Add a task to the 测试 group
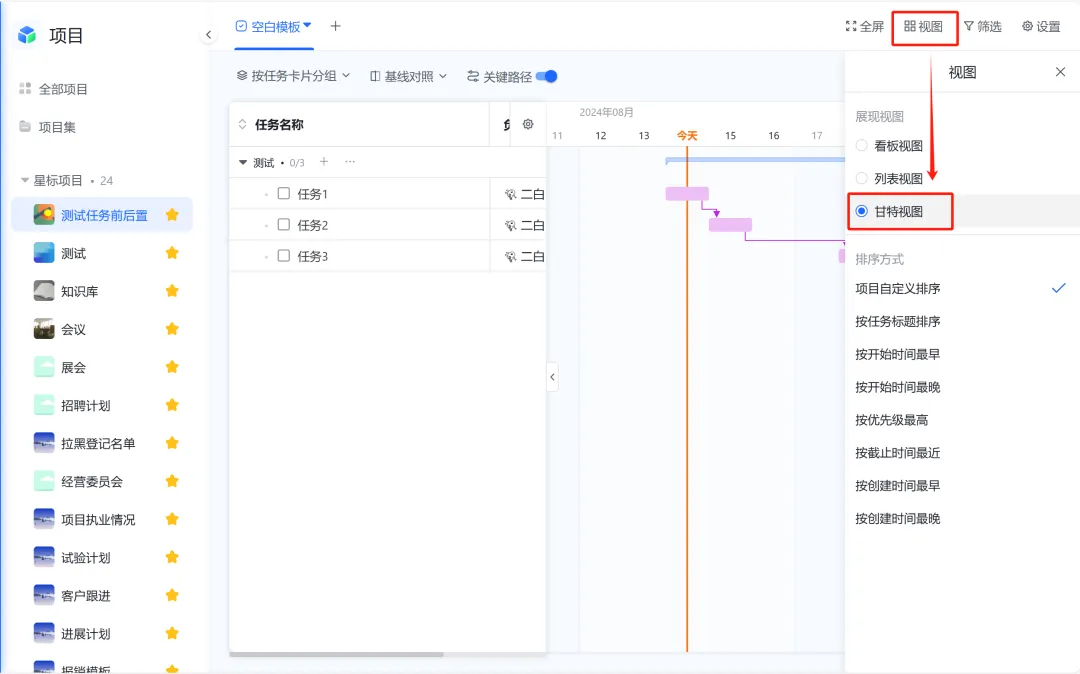The height and width of the screenshot is (674, 1080). click(324, 162)
